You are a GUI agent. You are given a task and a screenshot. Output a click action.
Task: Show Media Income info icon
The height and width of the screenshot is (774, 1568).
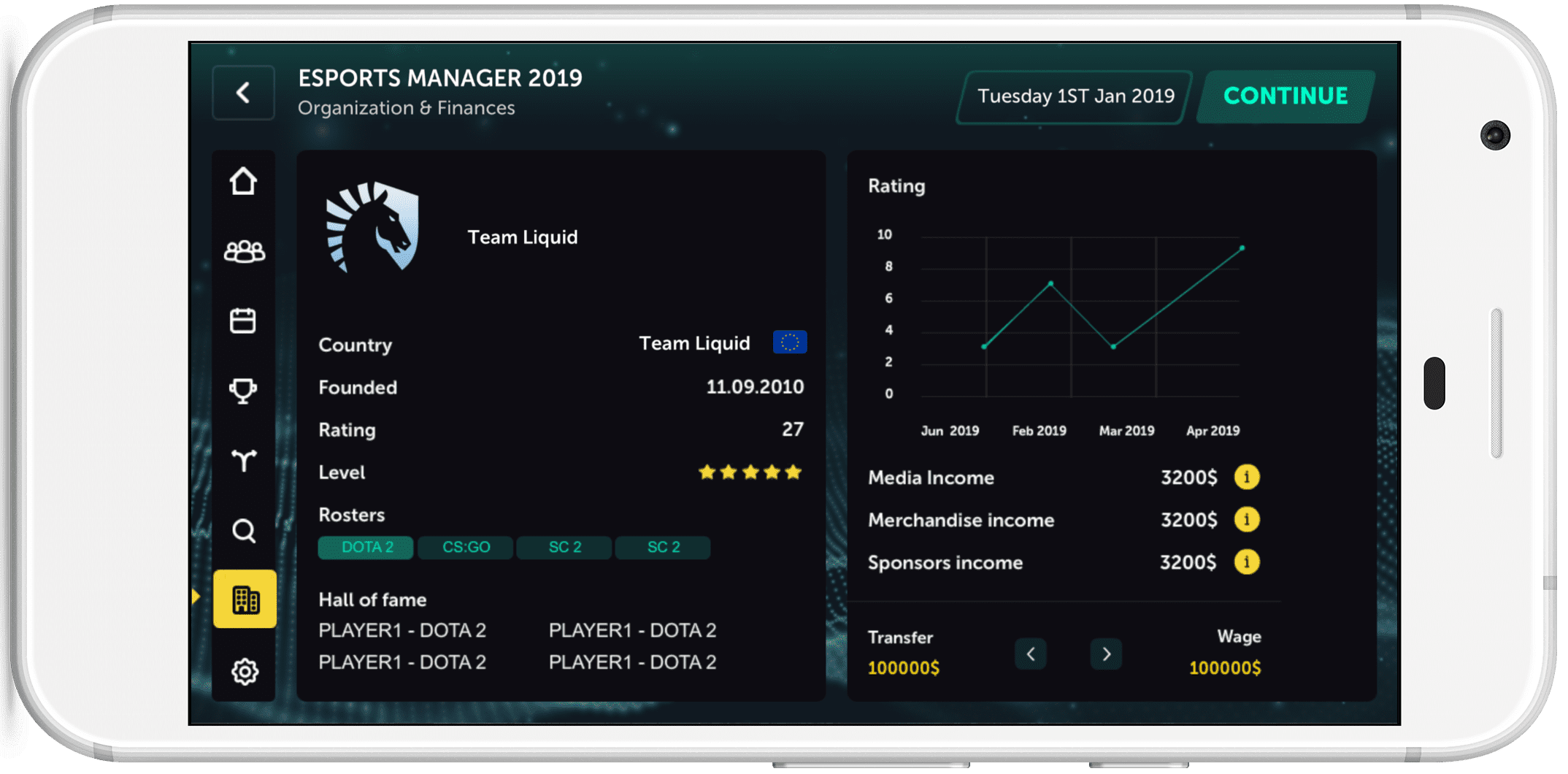(x=1246, y=477)
